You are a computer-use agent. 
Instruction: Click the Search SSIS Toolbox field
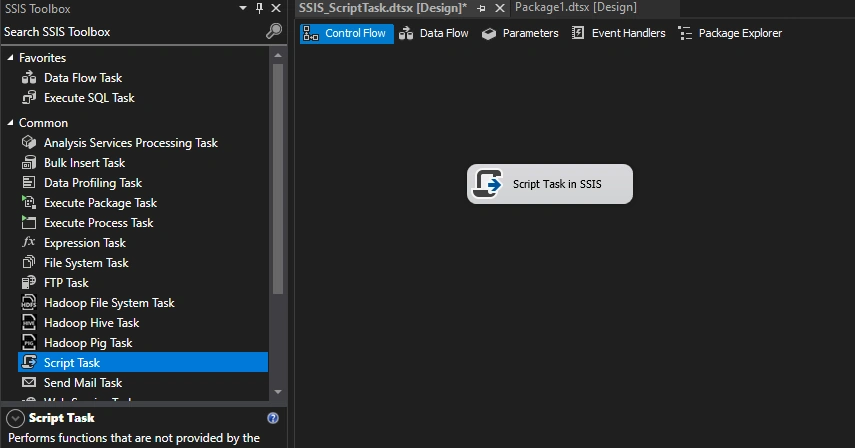(133, 32)
